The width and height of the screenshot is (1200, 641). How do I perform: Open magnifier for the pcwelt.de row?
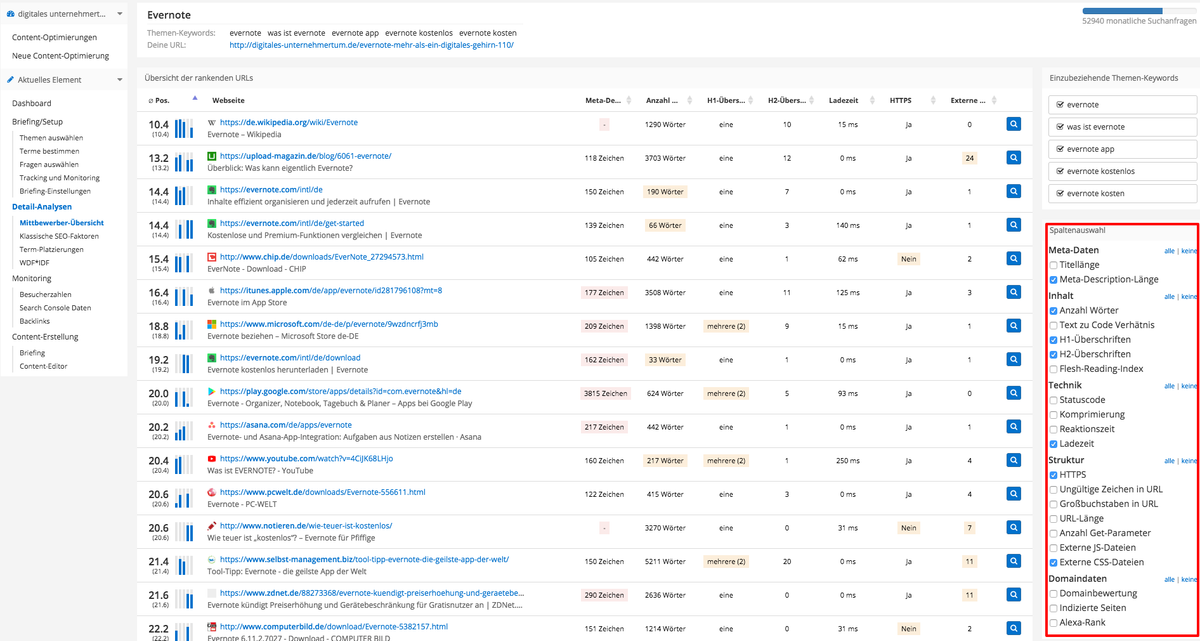pyautogui.click(x=1013, y=494)
